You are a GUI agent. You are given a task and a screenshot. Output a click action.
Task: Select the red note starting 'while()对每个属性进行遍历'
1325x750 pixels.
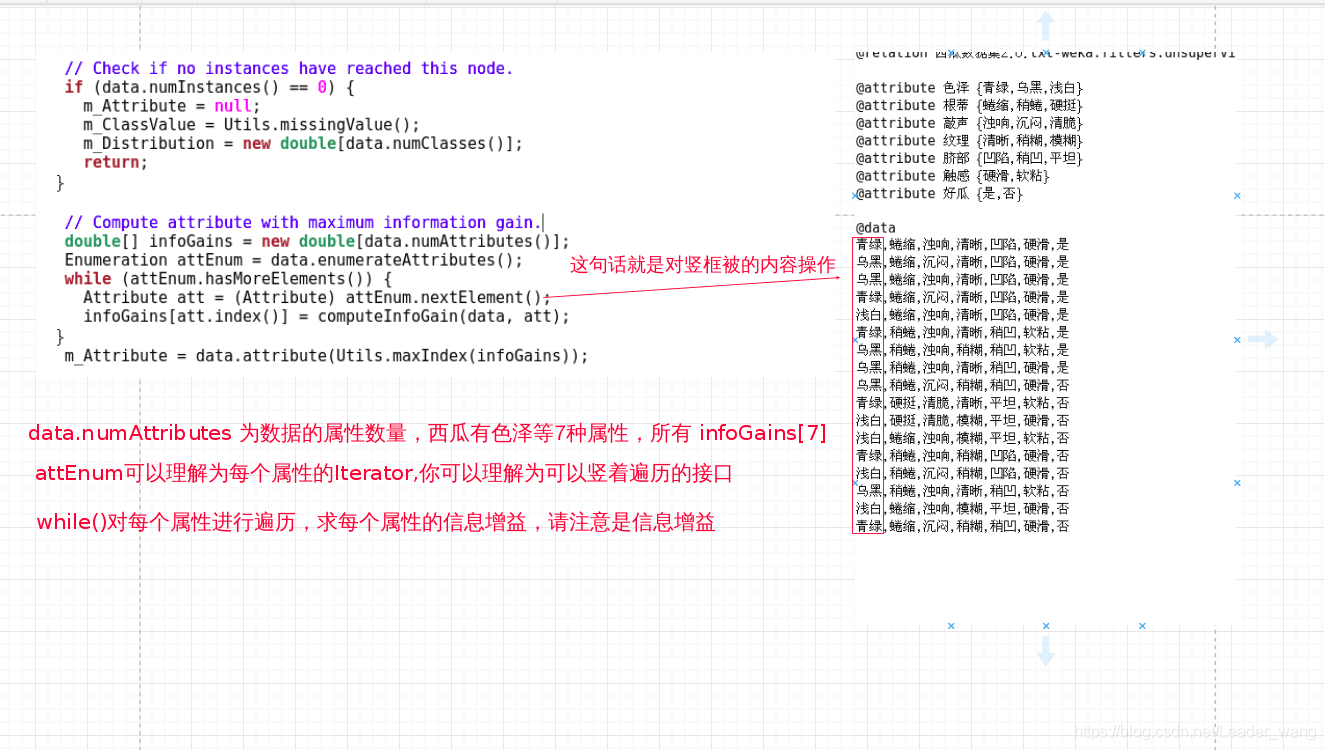coord(376,522)
